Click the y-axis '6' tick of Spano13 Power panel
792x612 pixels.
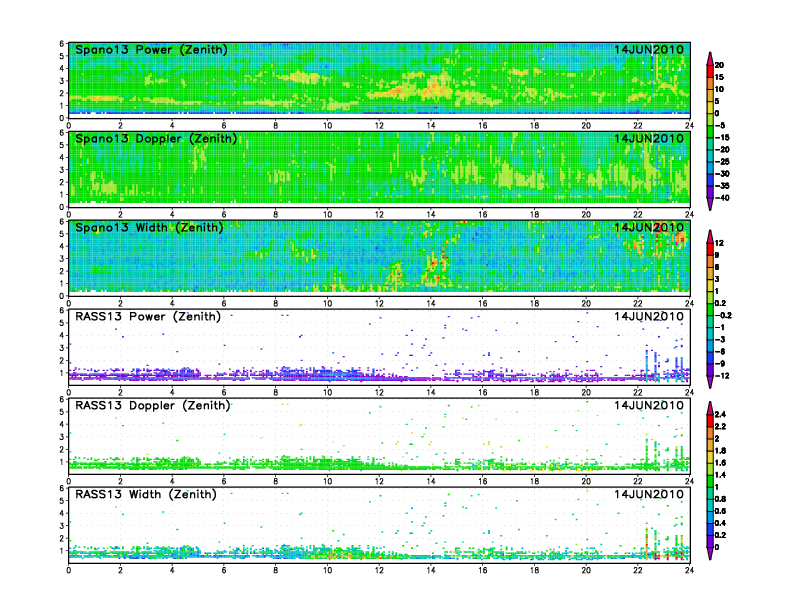(62, 43)
